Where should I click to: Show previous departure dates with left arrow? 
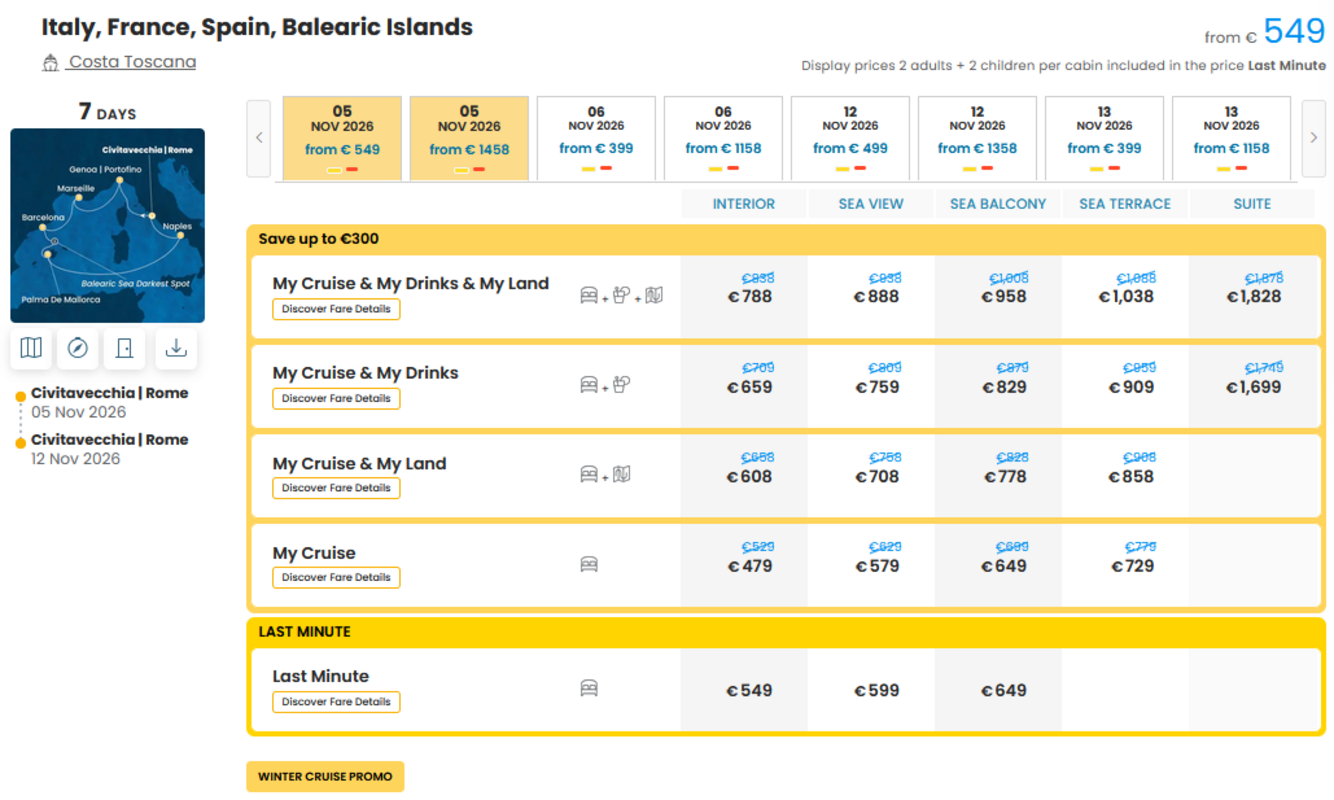point(259,138)
